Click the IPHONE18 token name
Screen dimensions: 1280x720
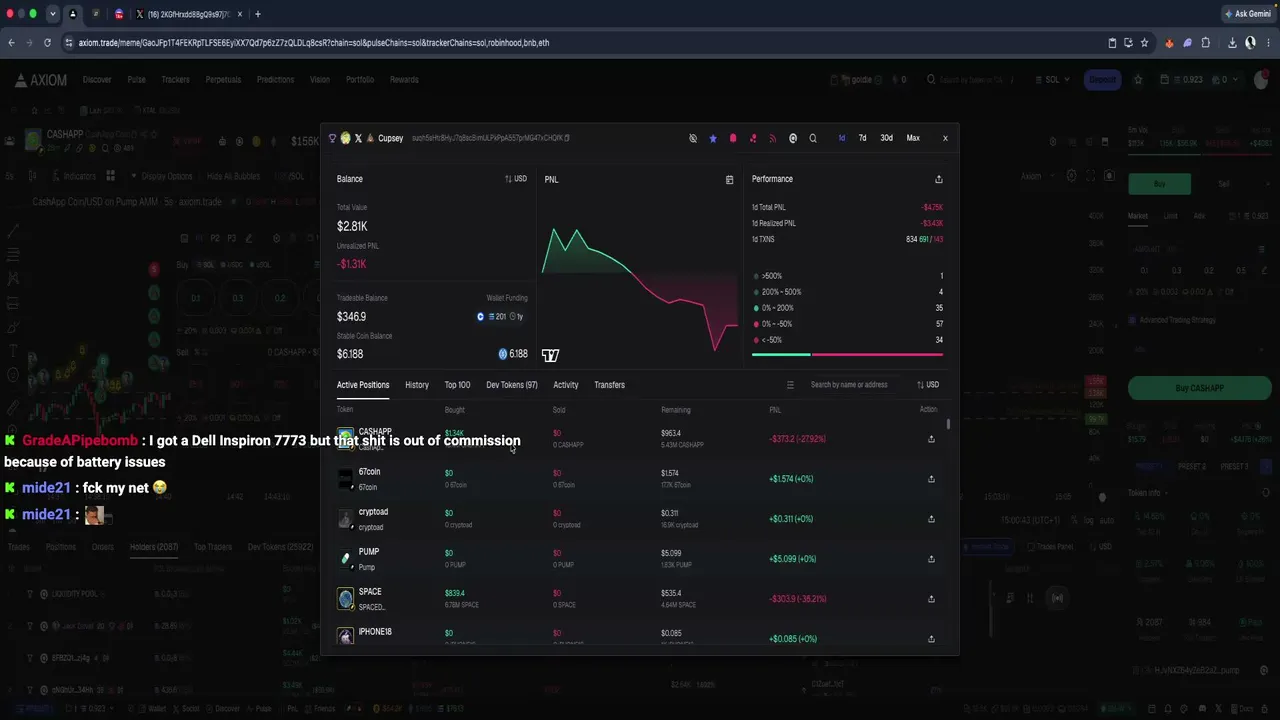375,632
